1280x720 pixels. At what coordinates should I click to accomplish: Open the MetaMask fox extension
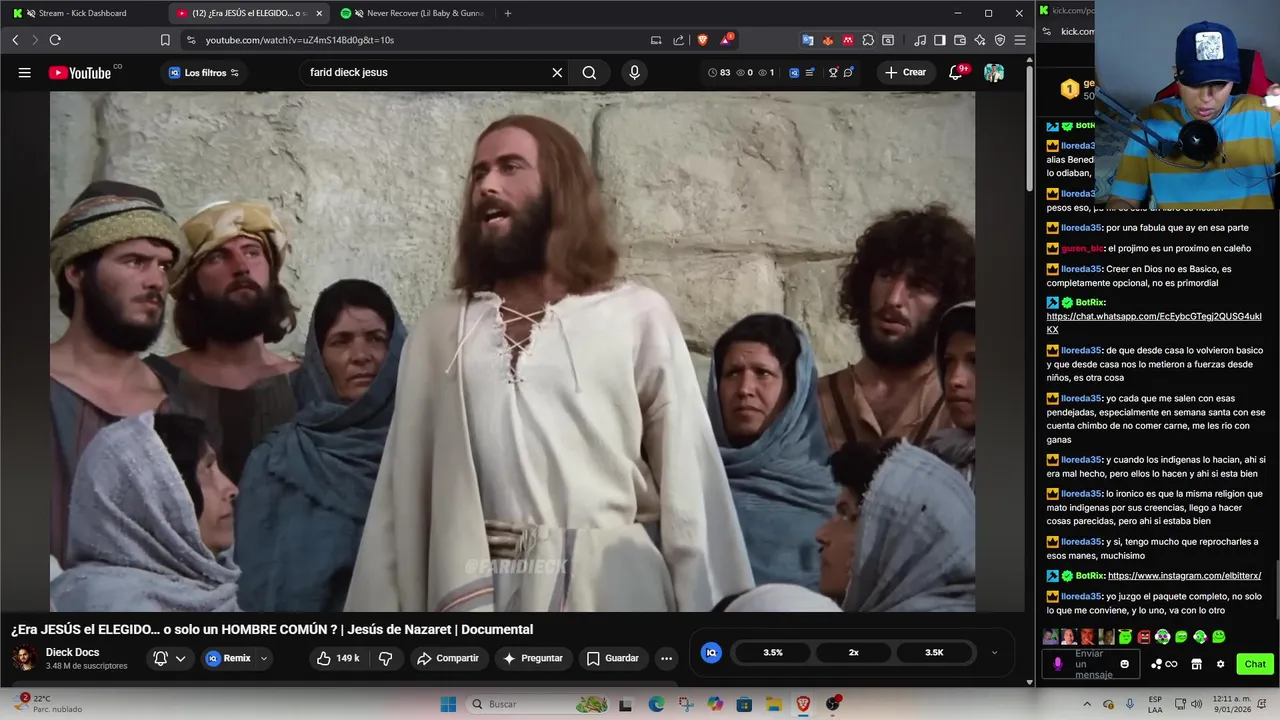point(828,40)
